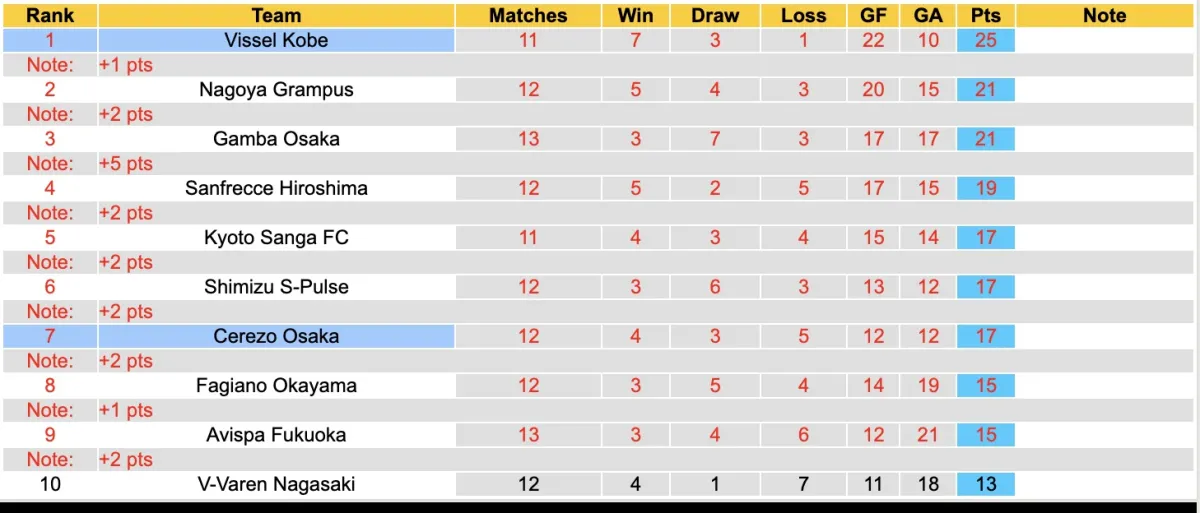
Task: Select the Nagoya Grampus team name
Action: tap(276, 89)
